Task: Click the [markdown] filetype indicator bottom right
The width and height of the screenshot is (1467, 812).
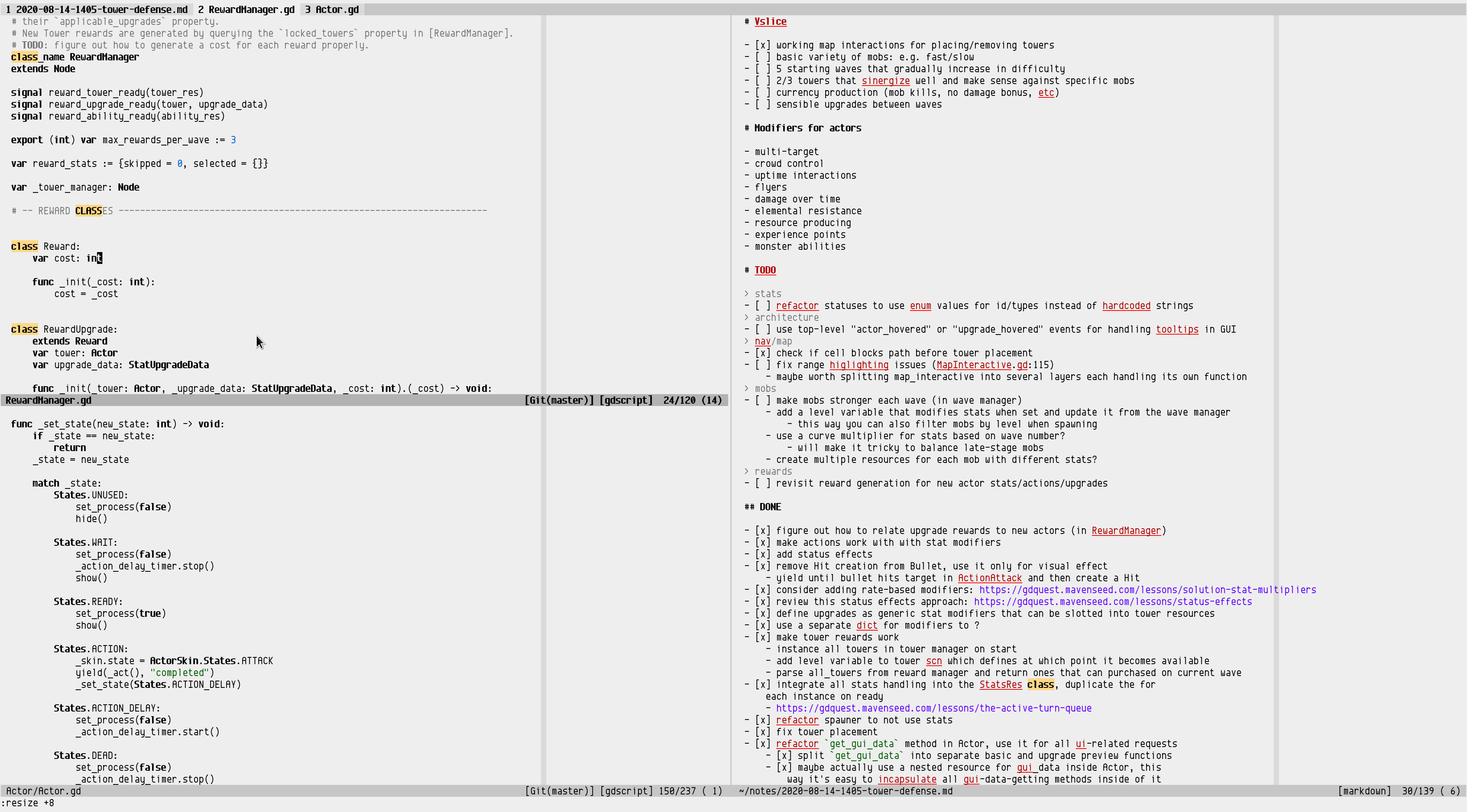Action: point(1364,791)
